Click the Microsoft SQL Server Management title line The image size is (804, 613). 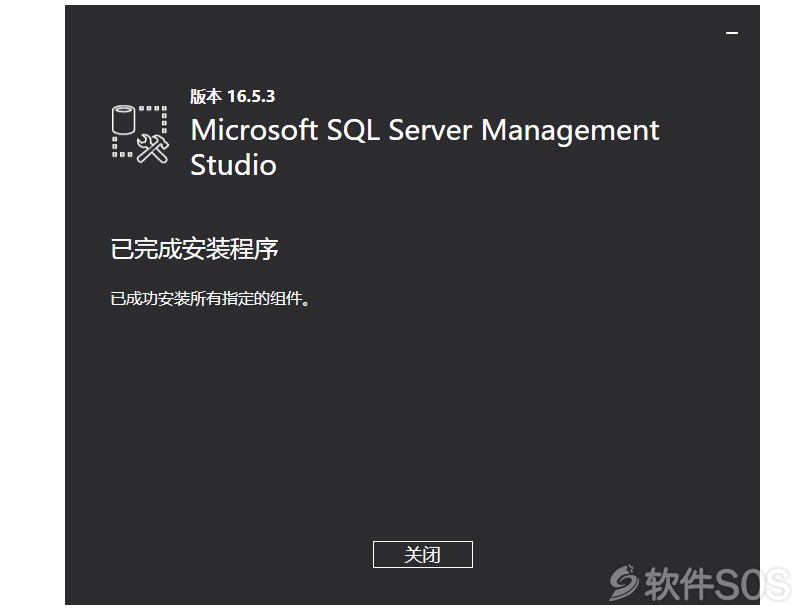[425, 131]
